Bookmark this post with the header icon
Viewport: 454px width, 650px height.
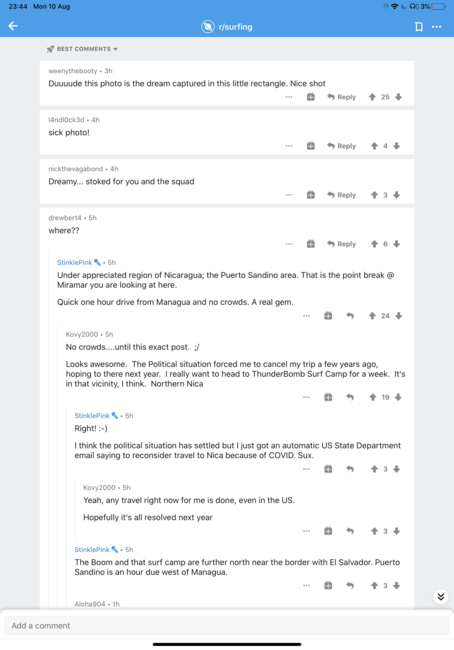419,27
